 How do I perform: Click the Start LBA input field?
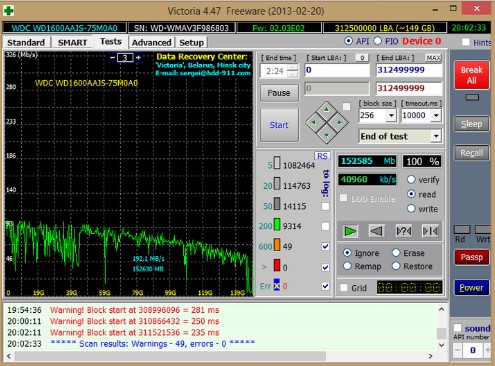[337, 70]
